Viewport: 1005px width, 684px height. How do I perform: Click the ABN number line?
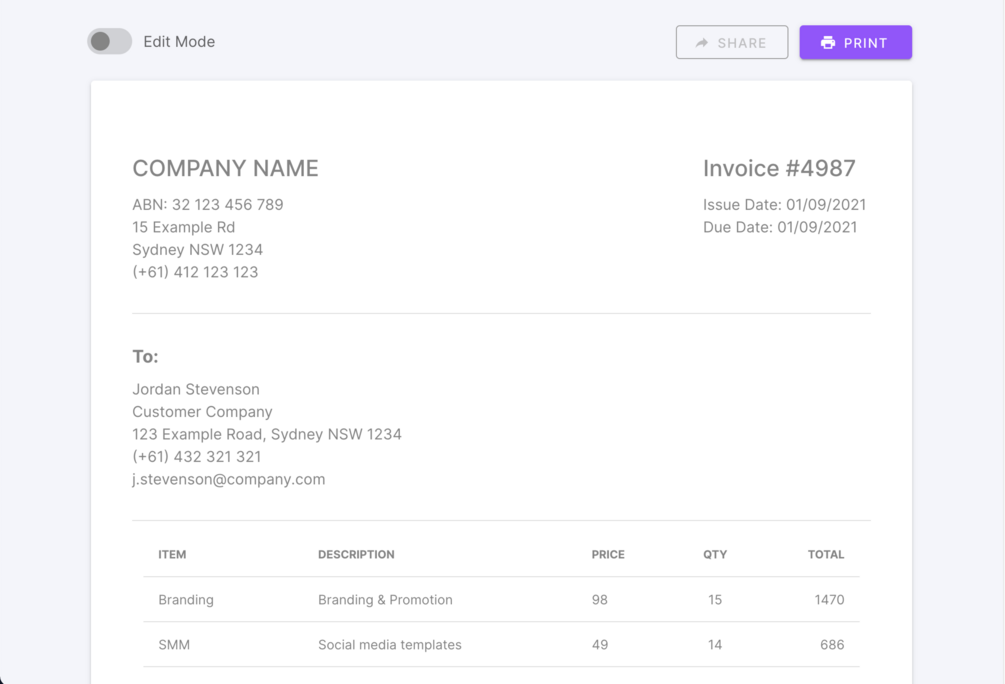[208, 205]
